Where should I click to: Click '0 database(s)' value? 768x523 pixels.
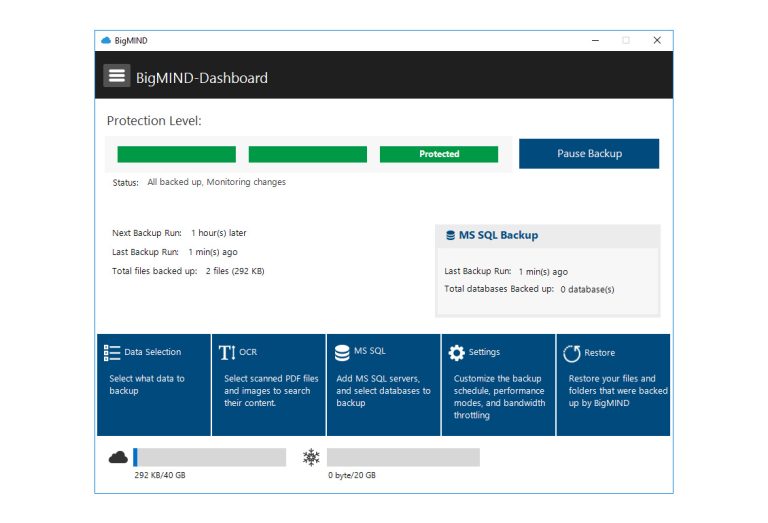(587, 289)
